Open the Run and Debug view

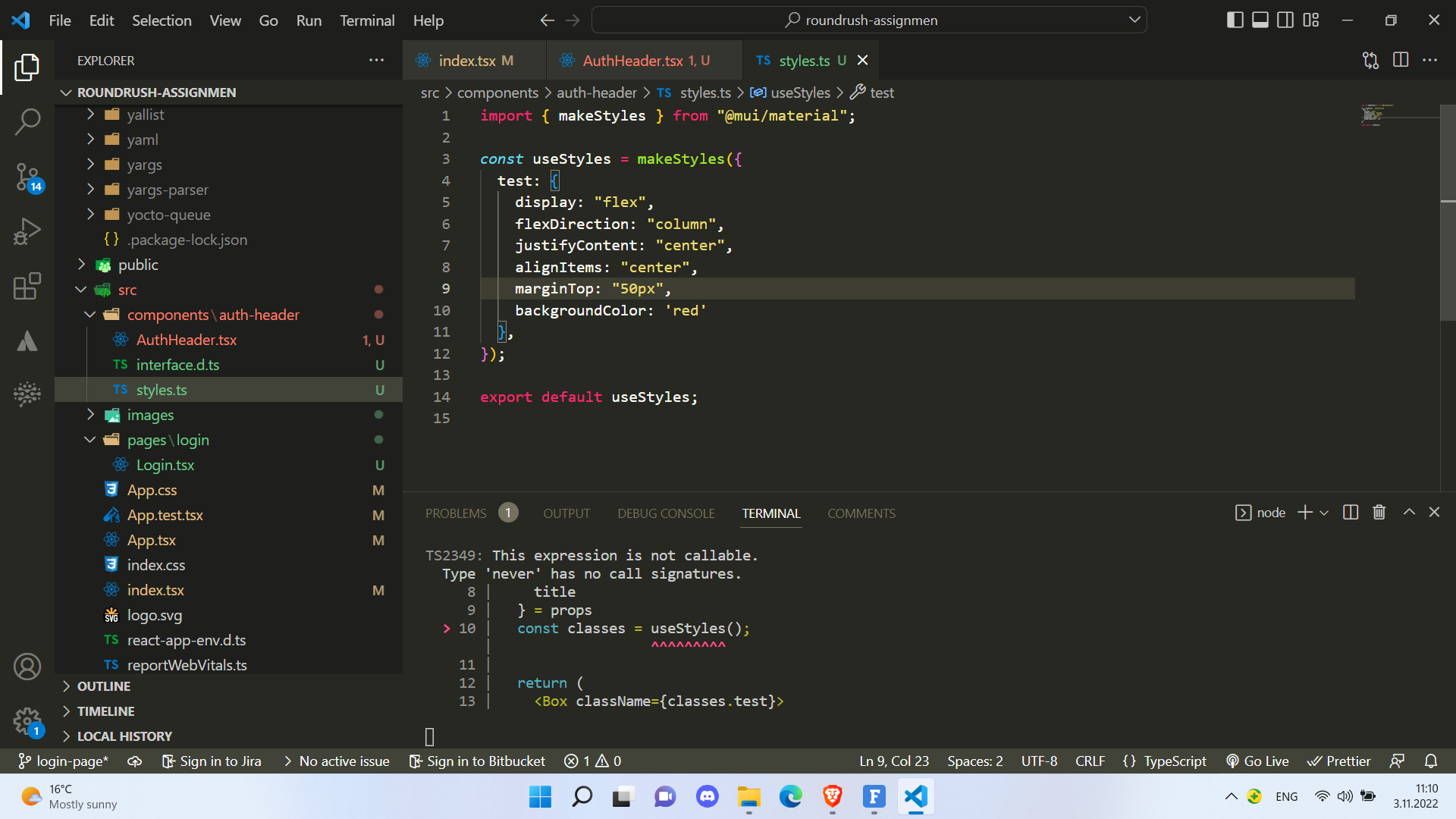click(27, 231)
